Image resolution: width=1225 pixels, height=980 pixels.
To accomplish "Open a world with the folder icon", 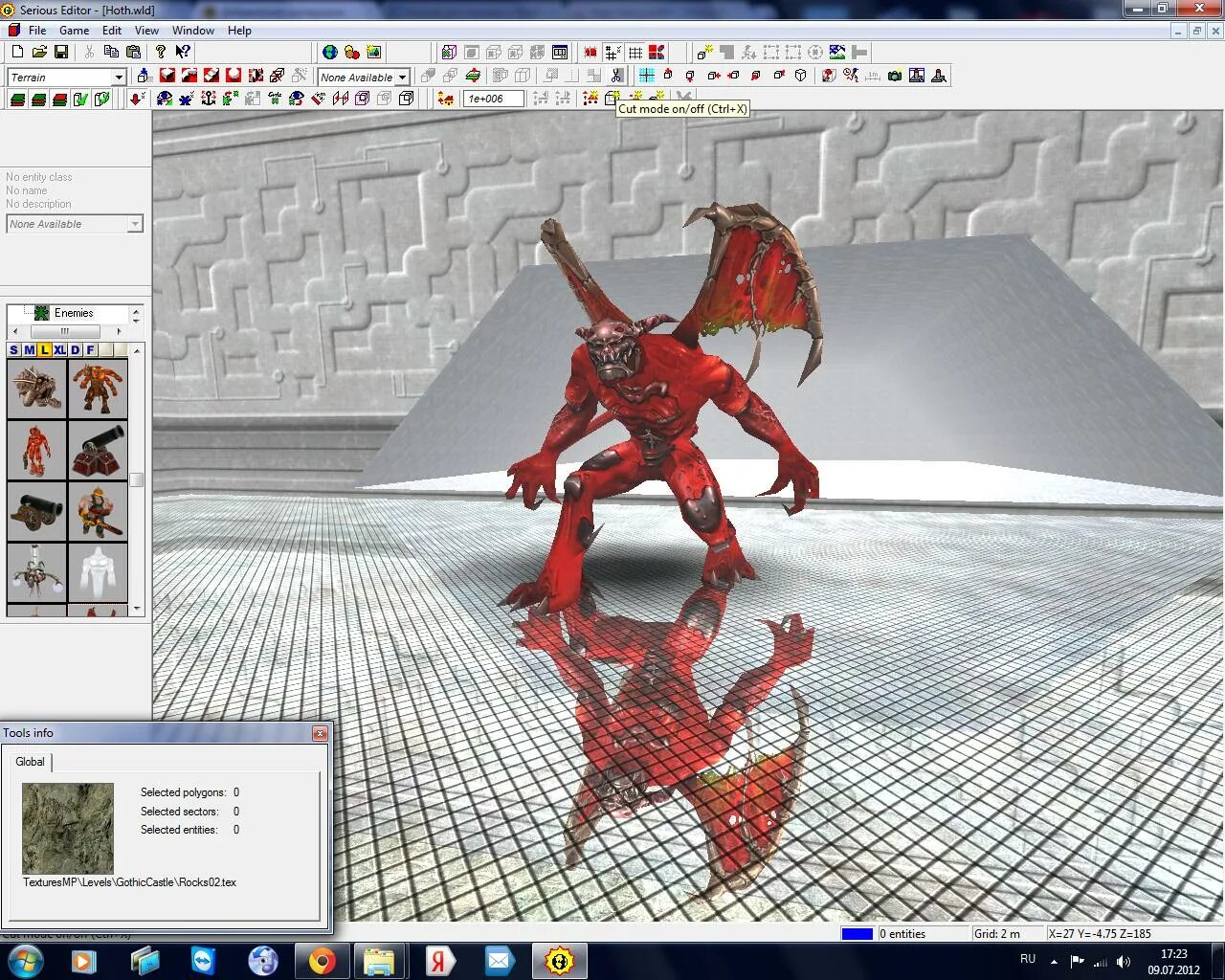I will click(39, 52).
